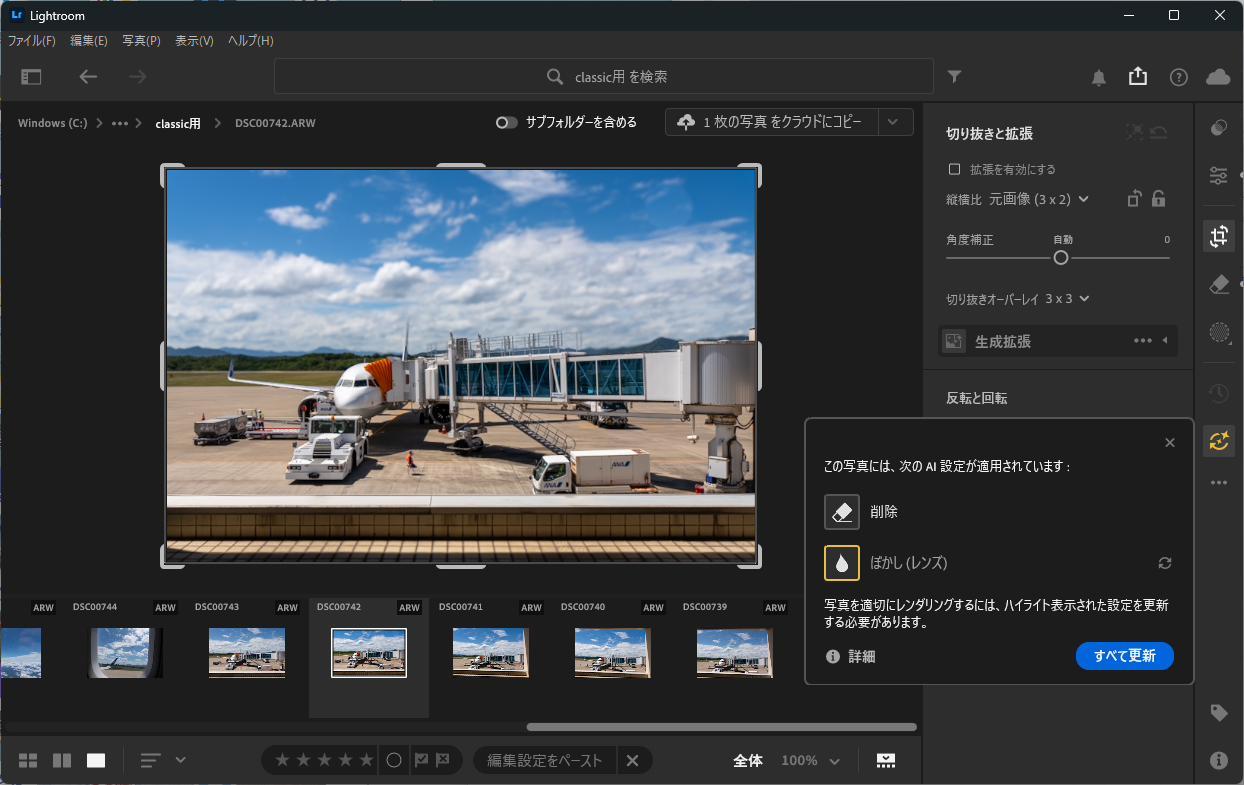Click the auto-fit crop frame icon
Screen dimensions: 1244x785
point(1134,132)
